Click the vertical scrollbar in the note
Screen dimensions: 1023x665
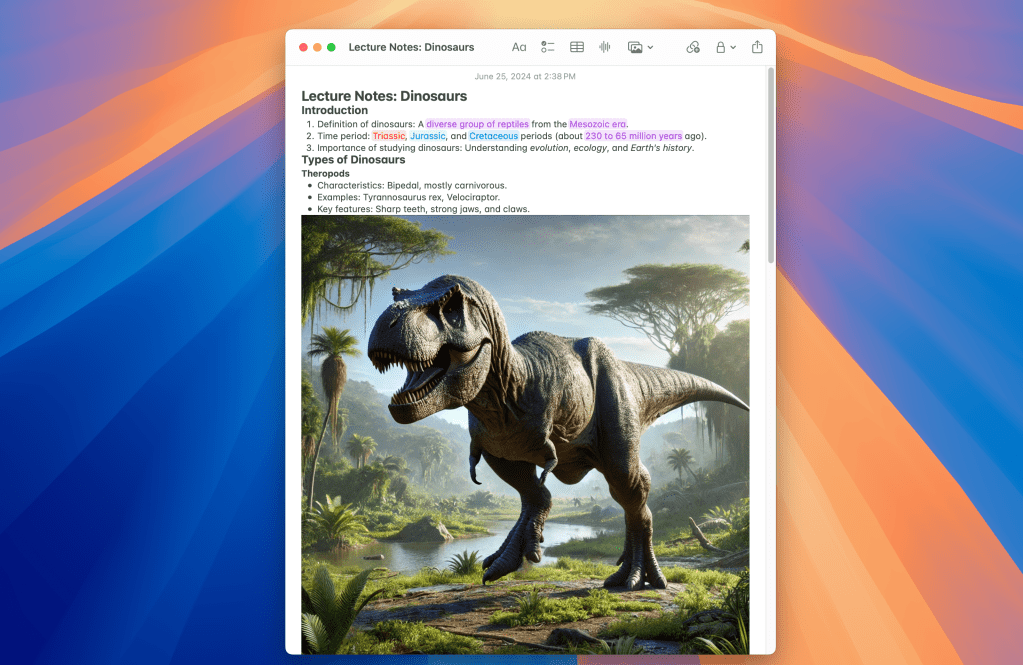[770, 165]
